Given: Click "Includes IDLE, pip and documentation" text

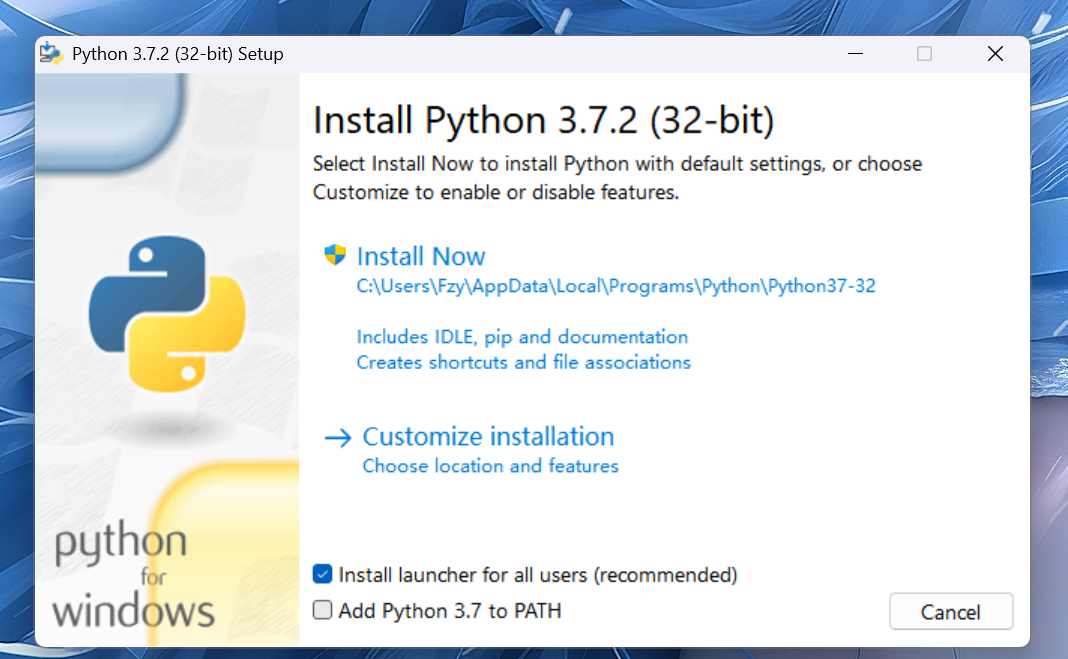Looking at the screenshot, I should pos(522,337).
